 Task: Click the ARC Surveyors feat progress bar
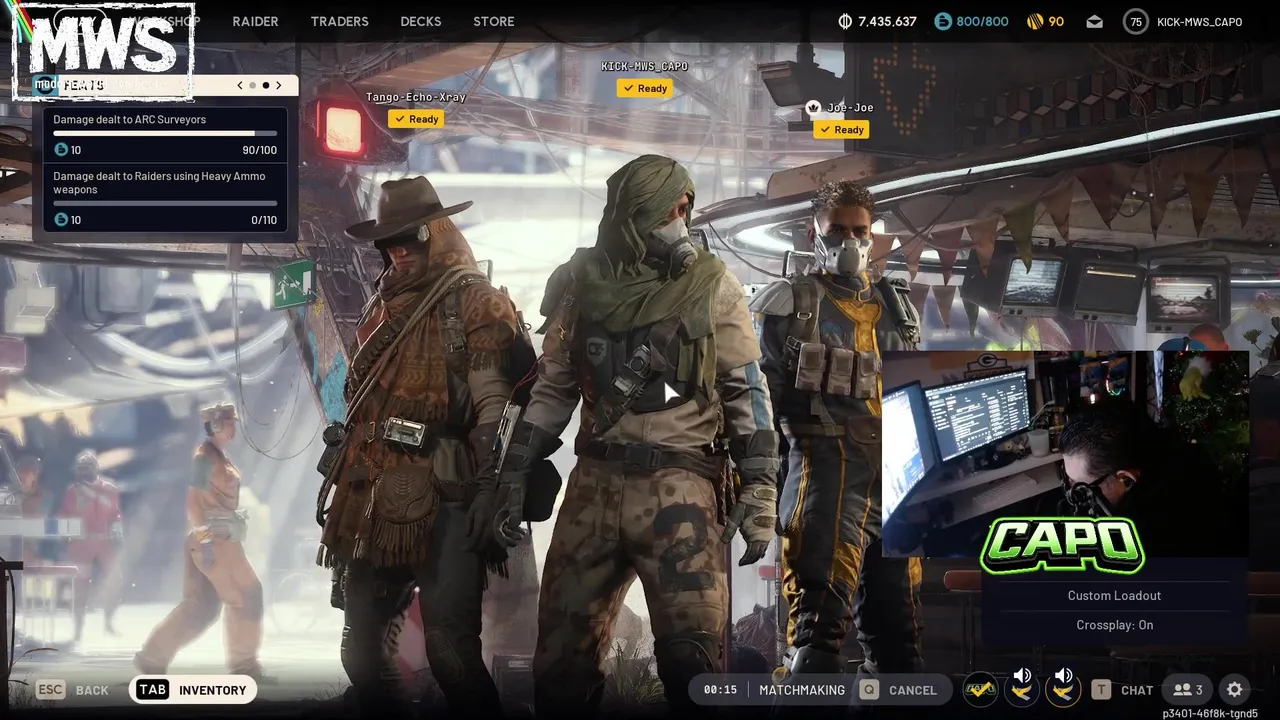click(x=165, y=133)
